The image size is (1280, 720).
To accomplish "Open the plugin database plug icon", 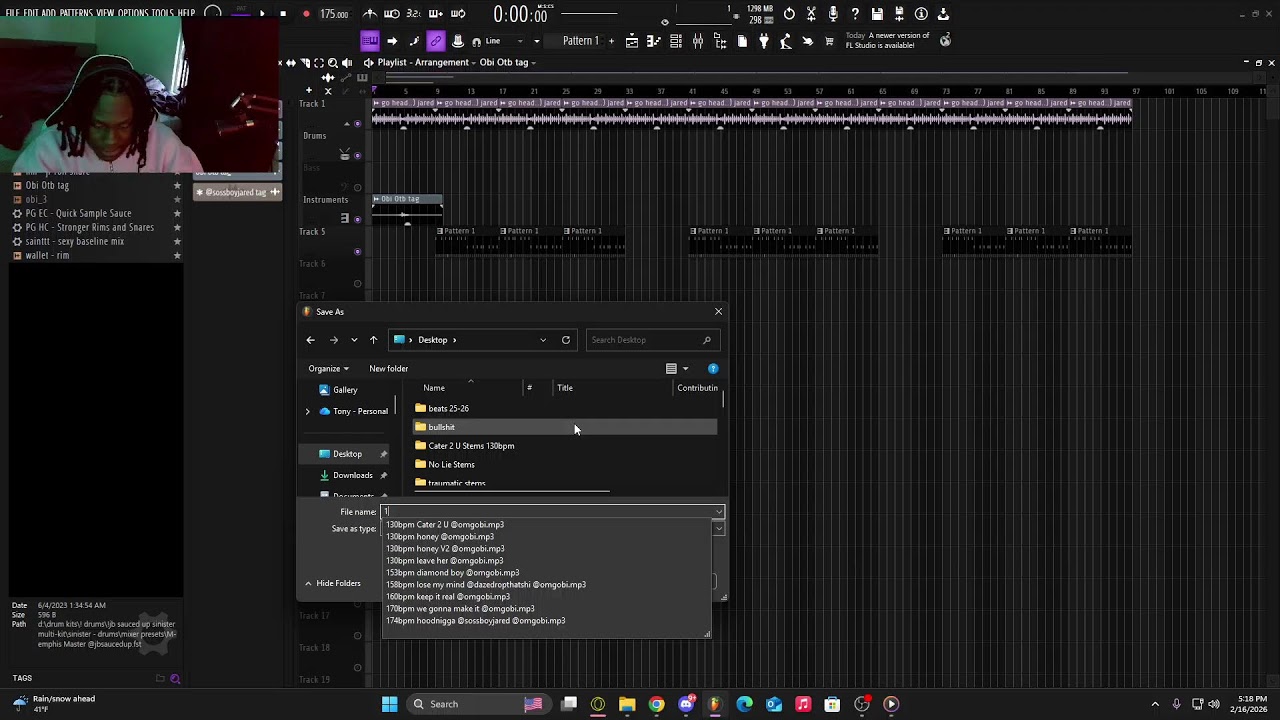I will pos(764,41).
